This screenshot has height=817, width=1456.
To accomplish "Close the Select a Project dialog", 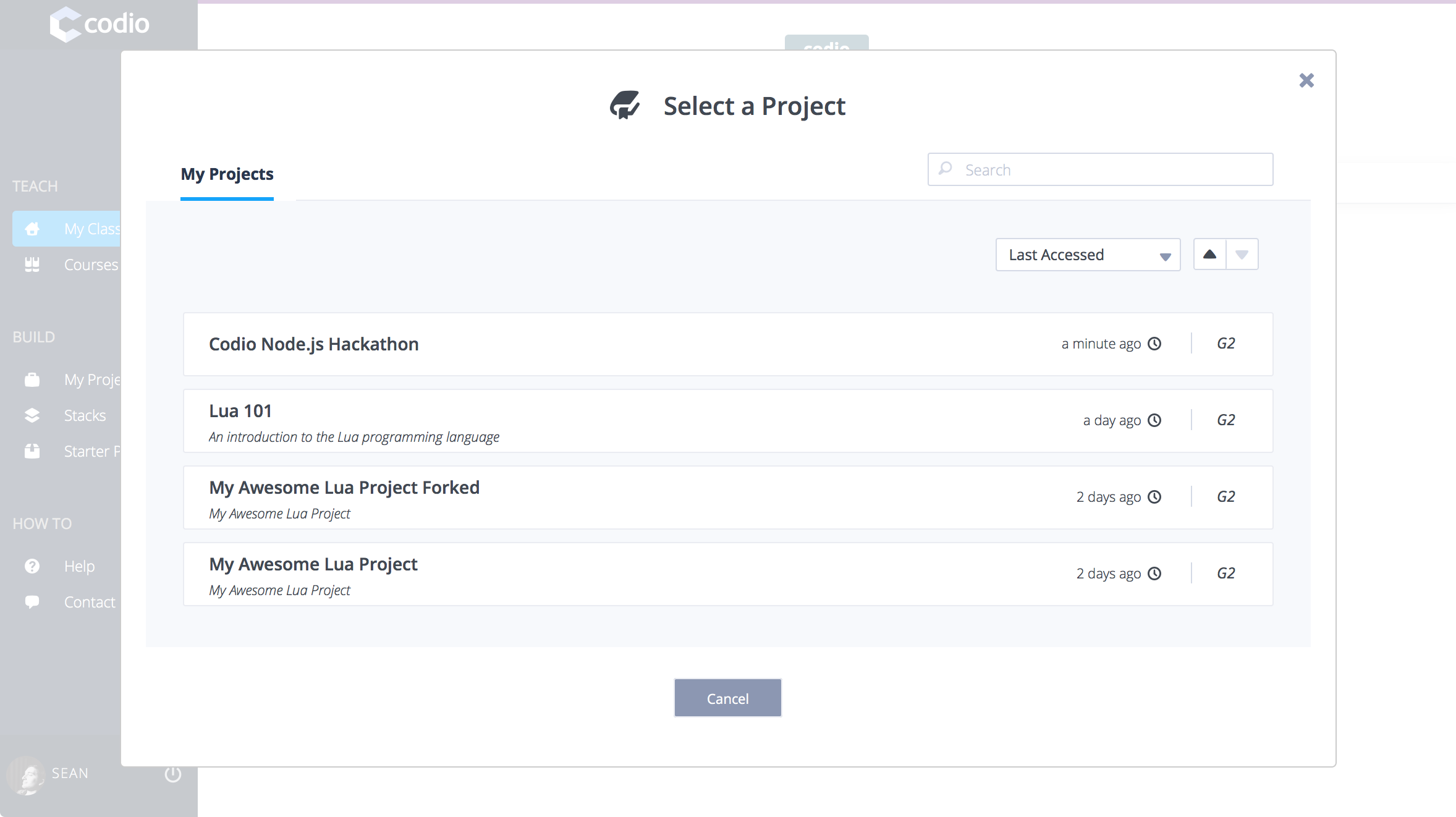I will (1306, 80).
